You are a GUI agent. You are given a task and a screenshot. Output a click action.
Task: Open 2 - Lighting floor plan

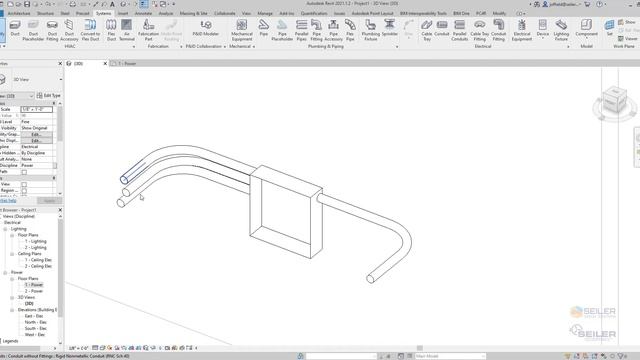click(36, 248)
